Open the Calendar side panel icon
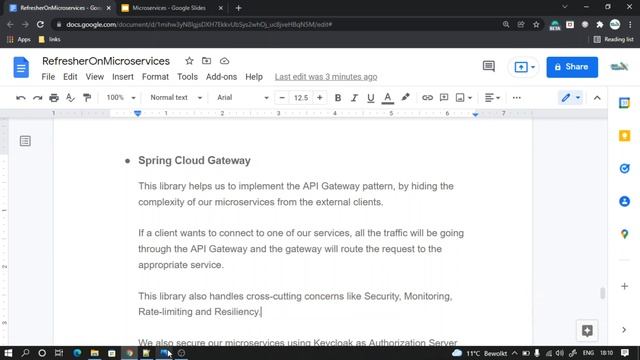Image resolution: width=640 pixels, height=360 pixels. point(624,103)
